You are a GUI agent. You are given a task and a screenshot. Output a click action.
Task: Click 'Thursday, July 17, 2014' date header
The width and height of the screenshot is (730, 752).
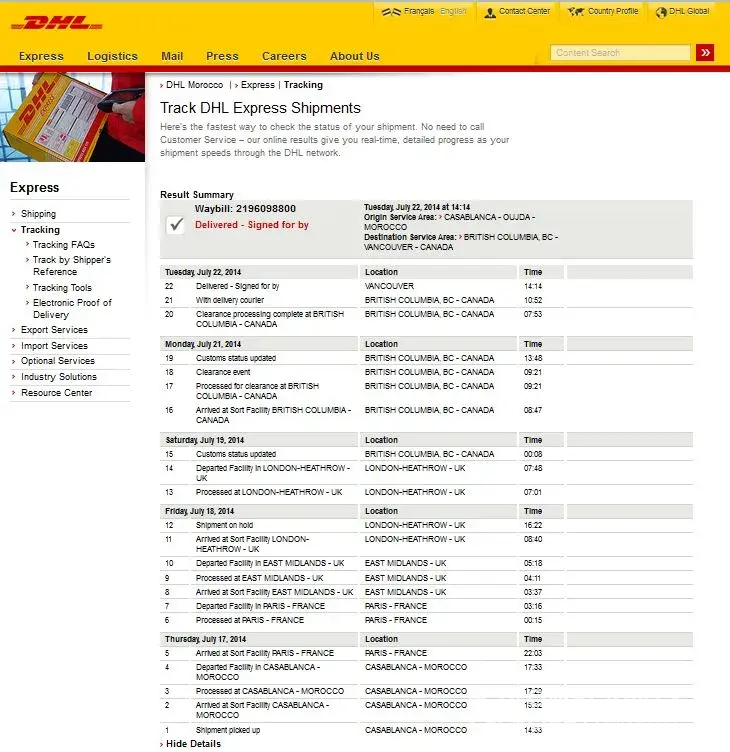pyautogui.click(x=205, y=639)
